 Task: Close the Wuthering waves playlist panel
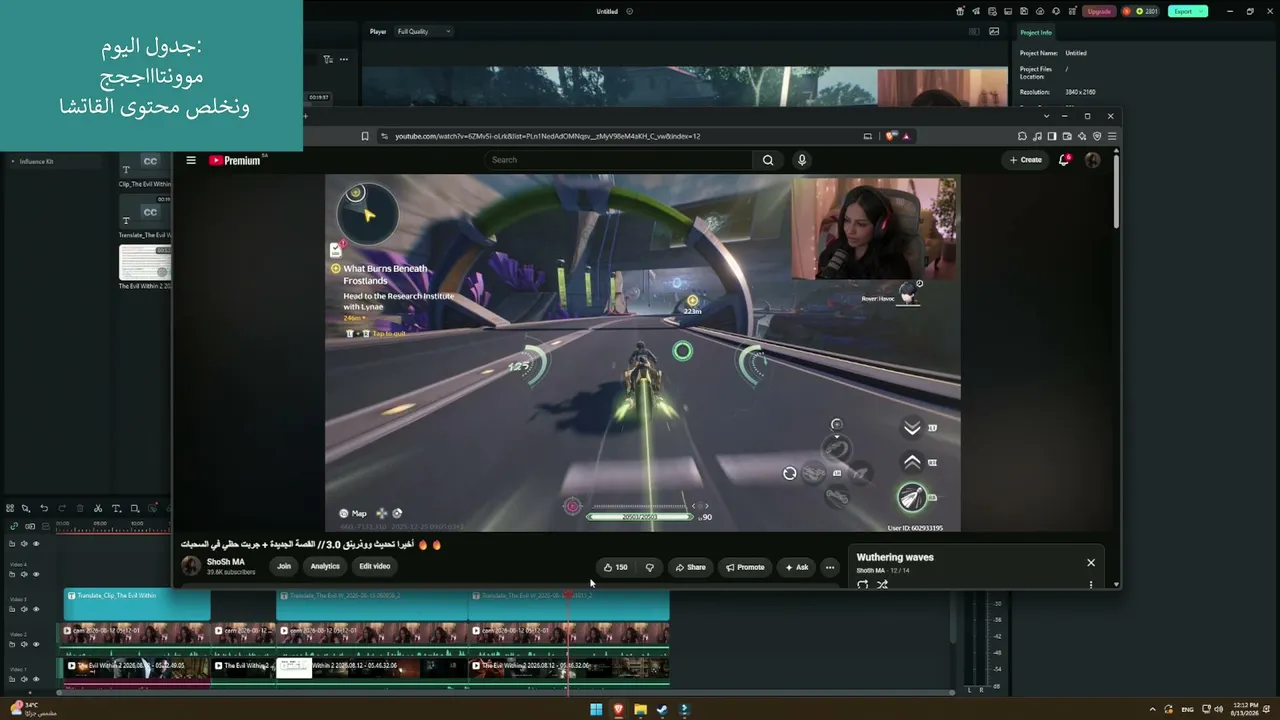[x=1091, y=562]
